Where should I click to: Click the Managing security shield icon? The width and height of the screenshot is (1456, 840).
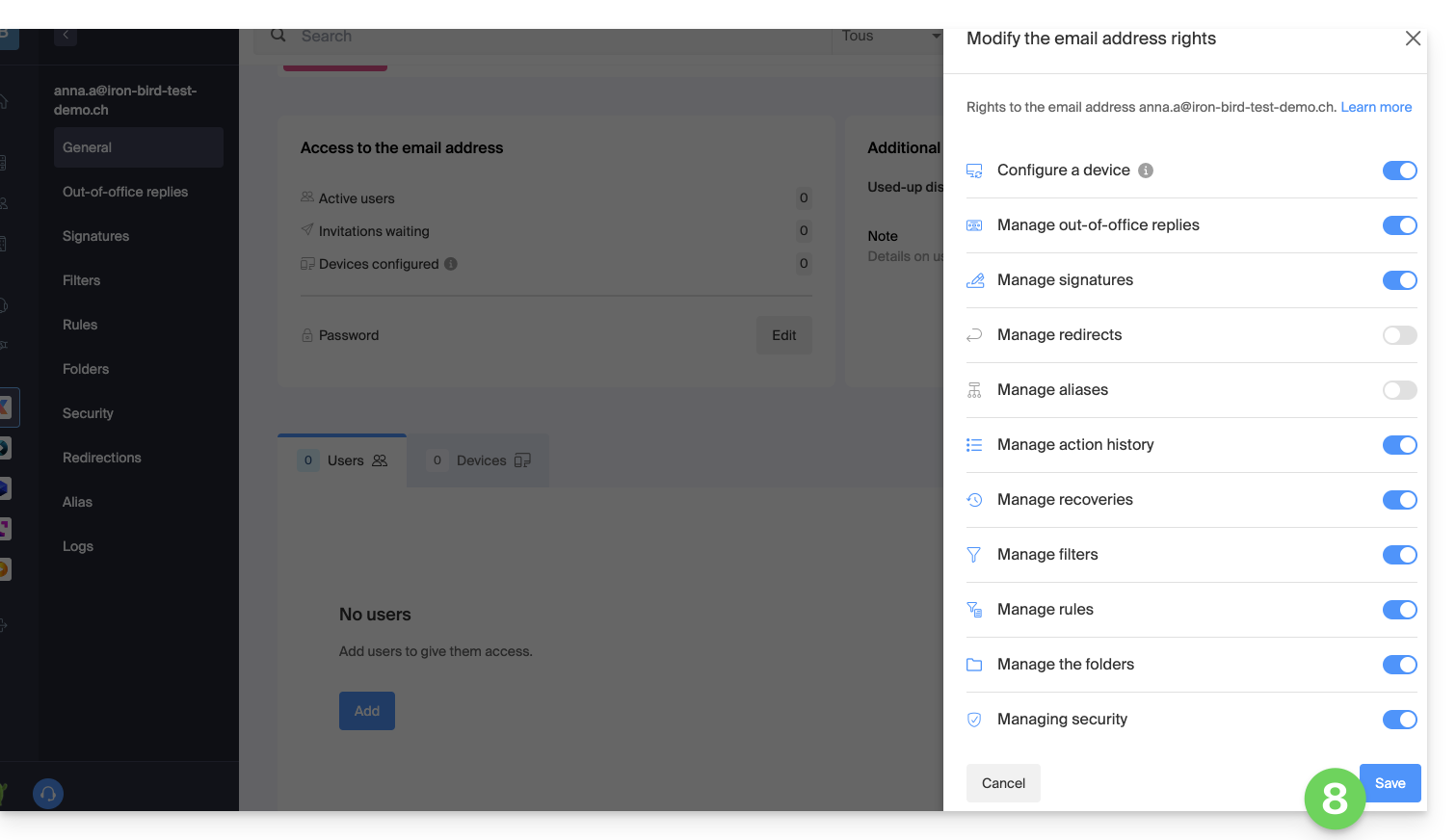click(974, 720)
